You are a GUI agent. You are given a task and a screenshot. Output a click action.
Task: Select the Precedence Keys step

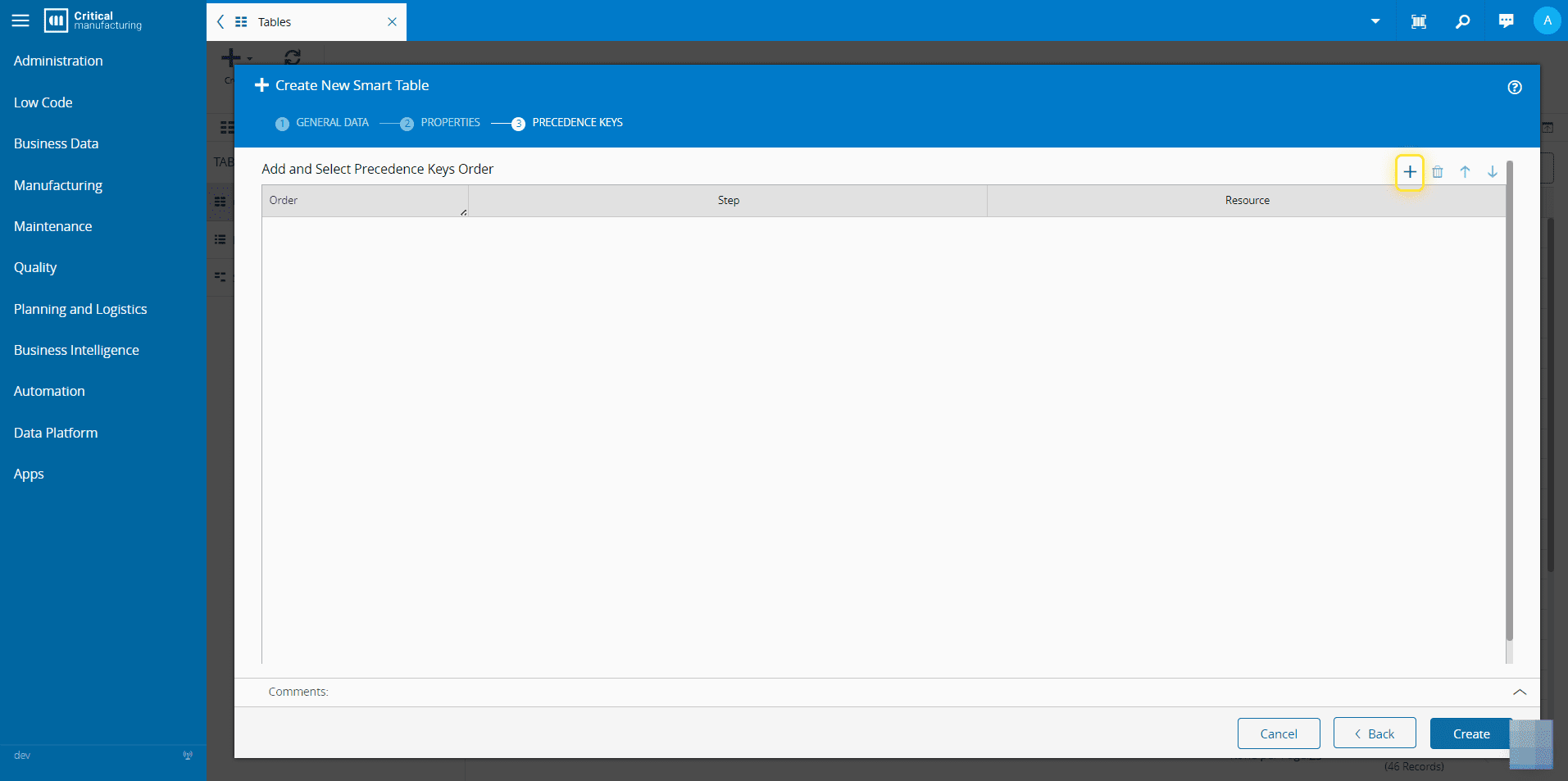pyautogui.click(x=567, y=123)
